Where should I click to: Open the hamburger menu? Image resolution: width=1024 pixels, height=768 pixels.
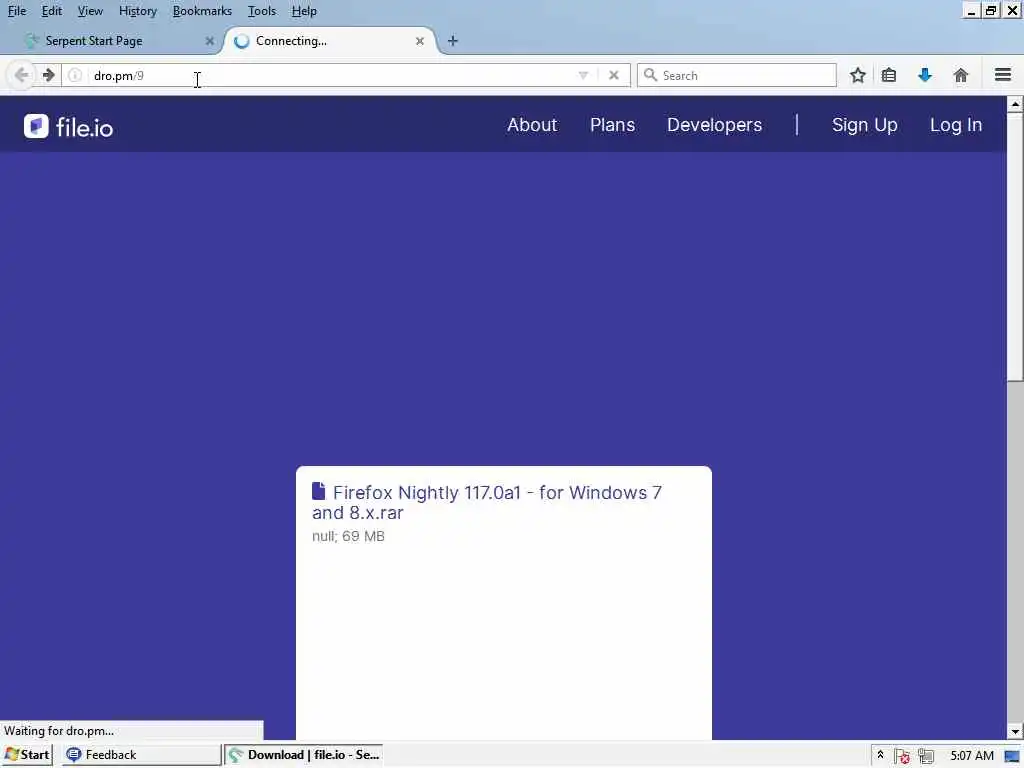[x=1002, y=75]
